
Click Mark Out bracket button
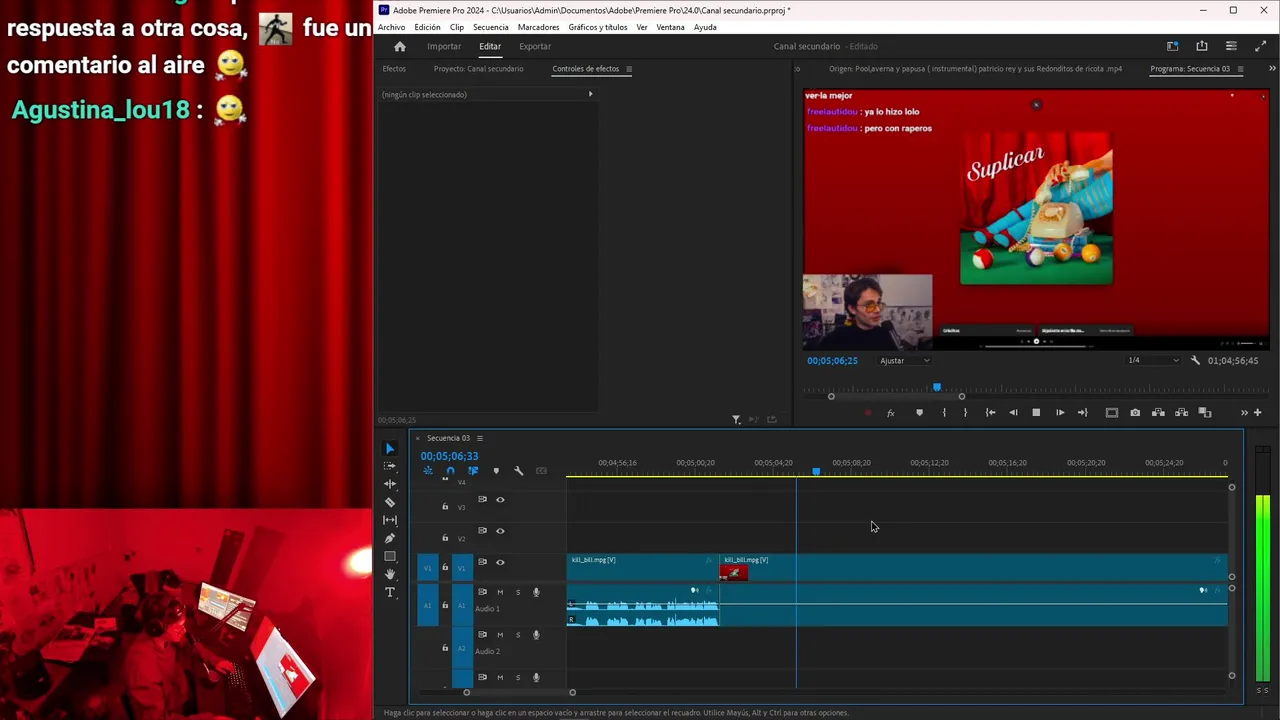965,413
